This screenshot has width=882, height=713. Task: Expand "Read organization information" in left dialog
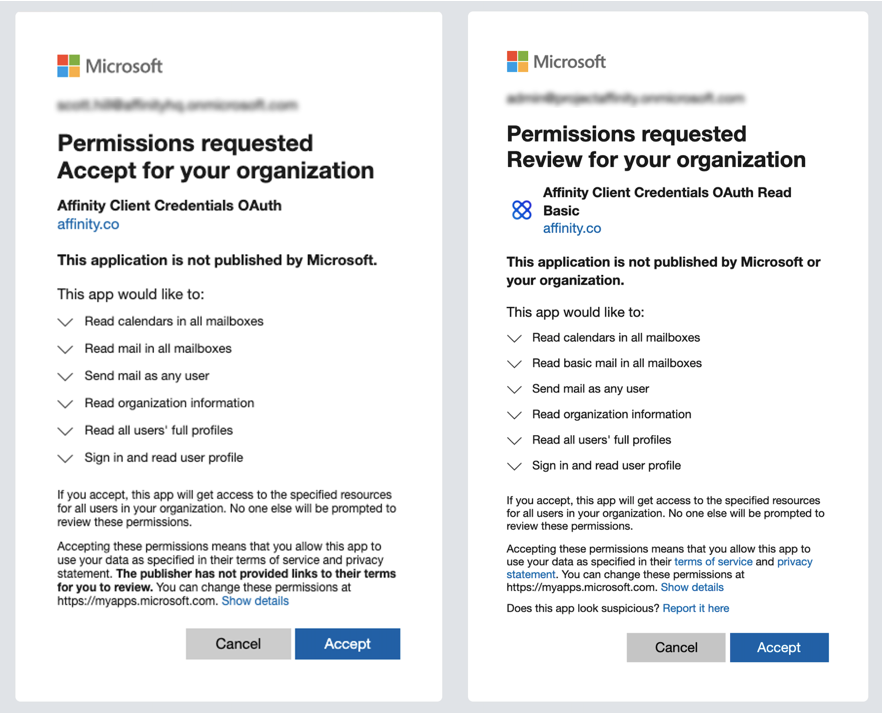66,403
